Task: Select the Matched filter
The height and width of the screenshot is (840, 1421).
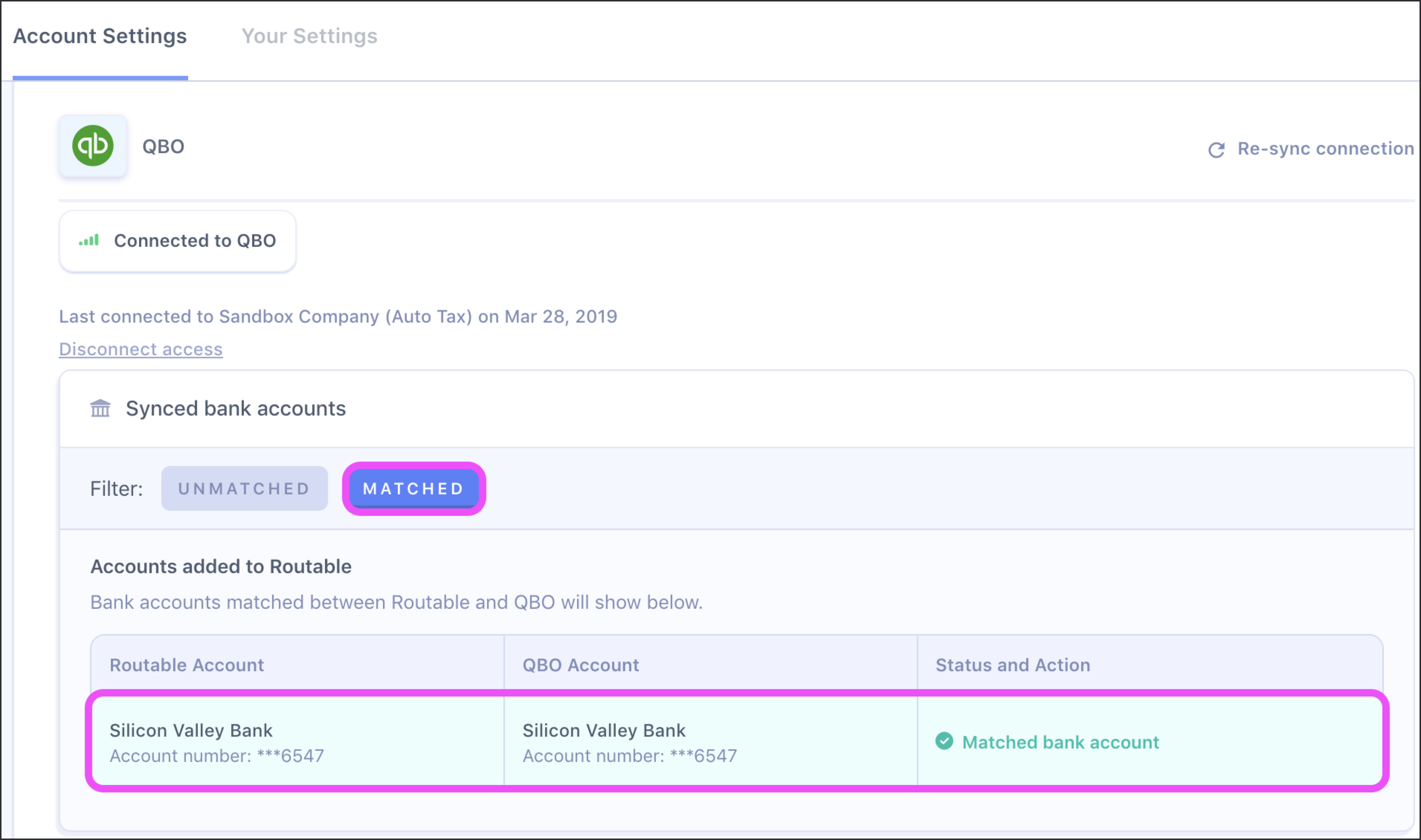Action: click(x=413, y=488)
